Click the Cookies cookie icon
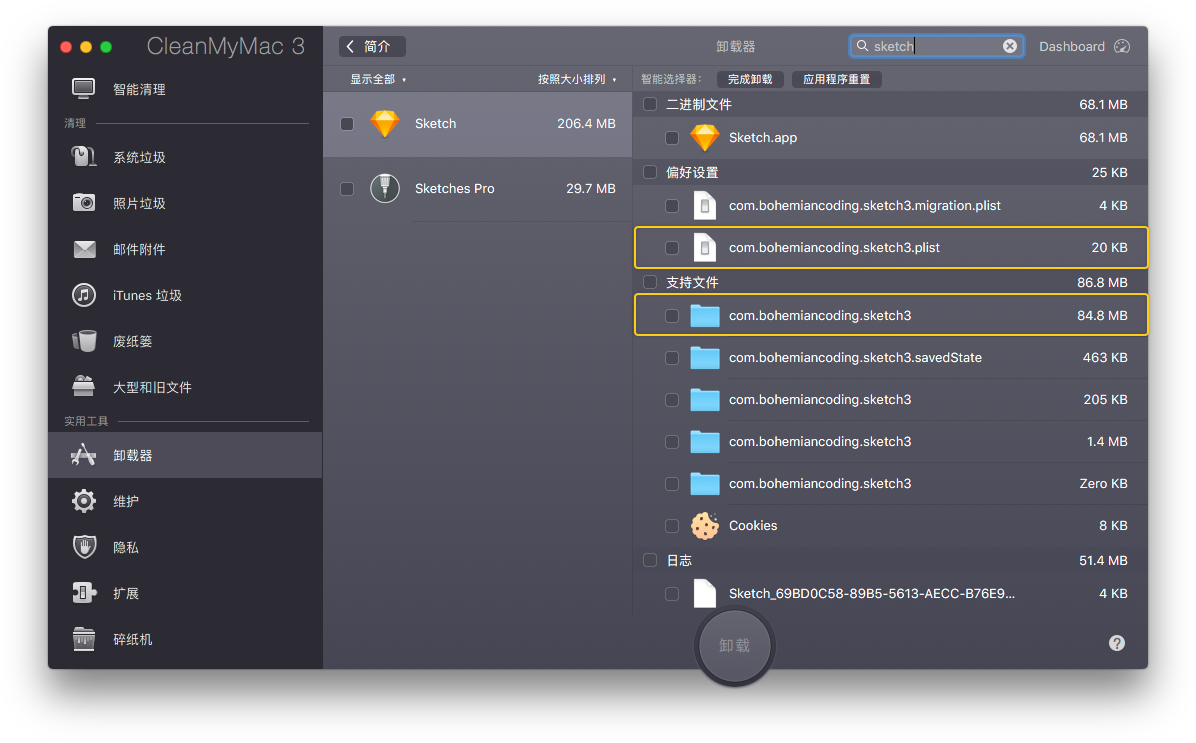 point(704,526)
